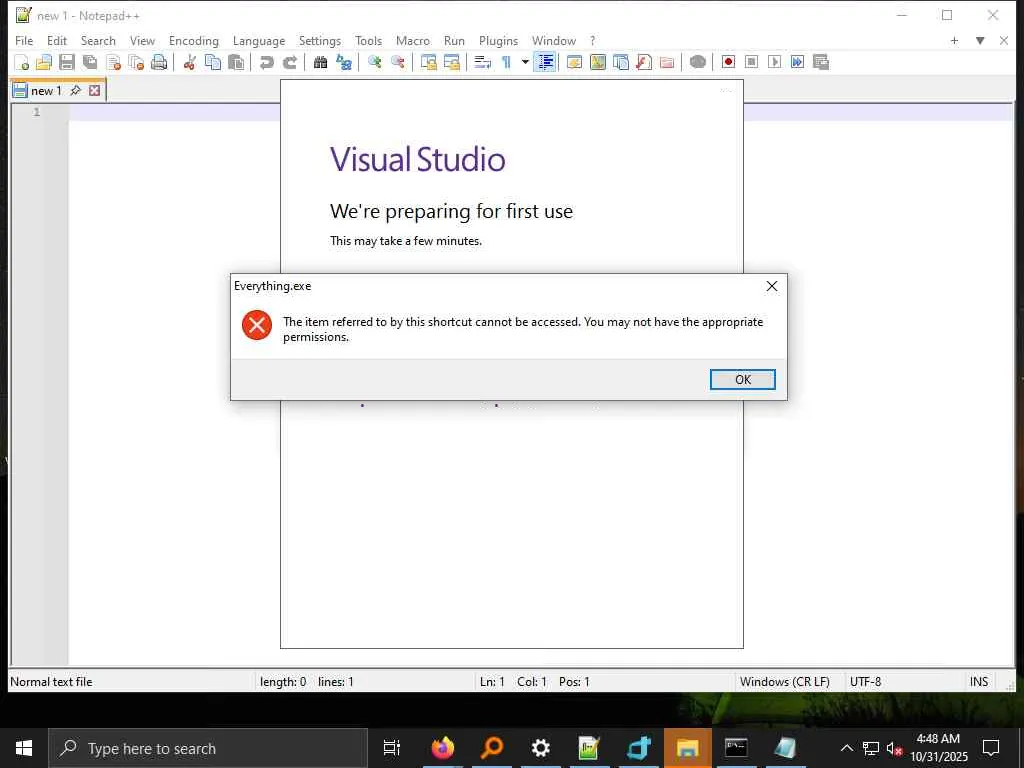
Task: Open a file via the Open toolbar icon
Action: pyautogui.click(x=44, y=62)
